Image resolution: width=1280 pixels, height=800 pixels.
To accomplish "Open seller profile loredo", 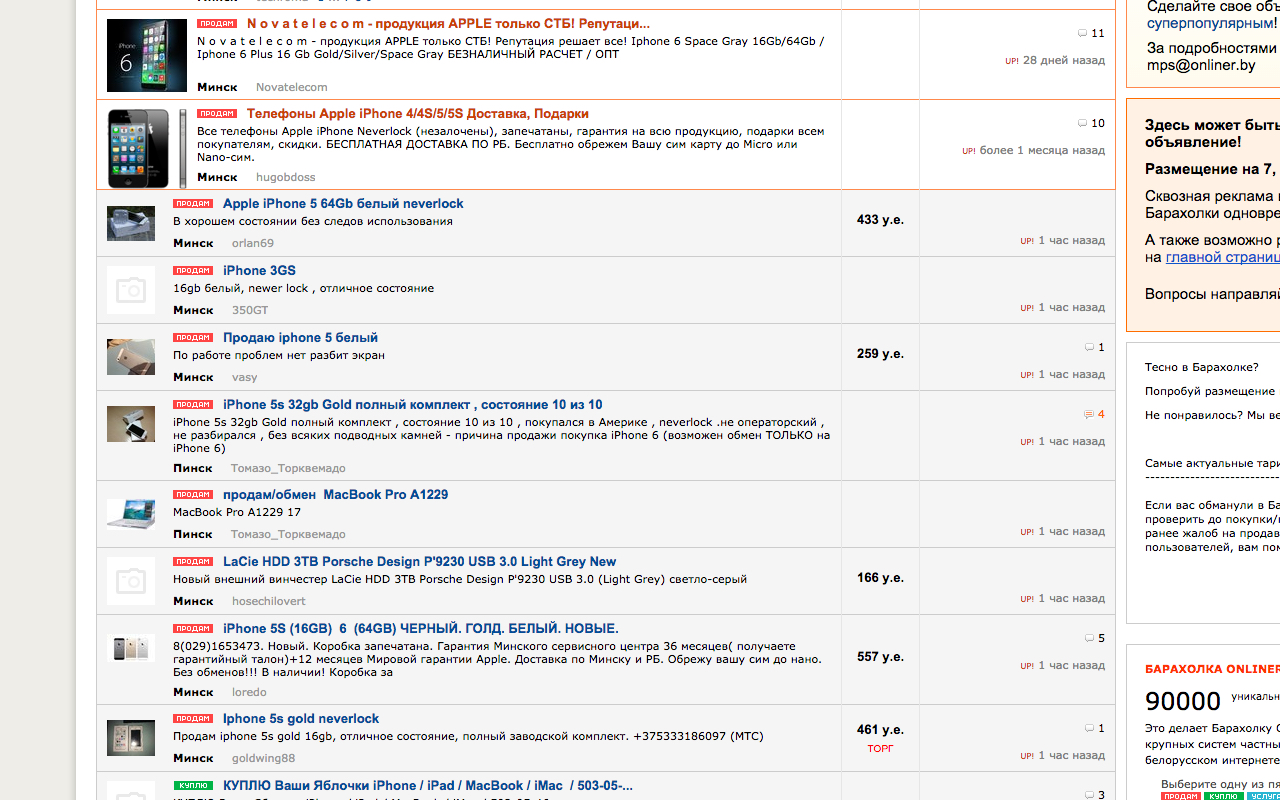I will 249,692.
